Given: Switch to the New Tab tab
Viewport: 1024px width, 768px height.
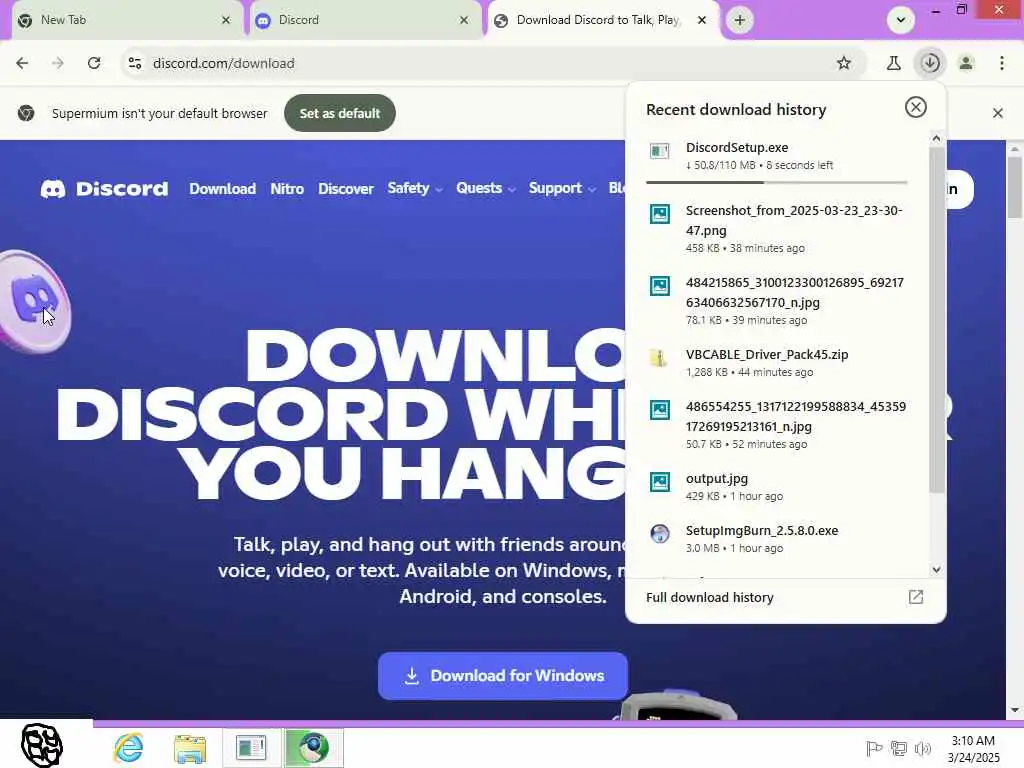Looking at the screenshot, I should [x=124, y=20].
